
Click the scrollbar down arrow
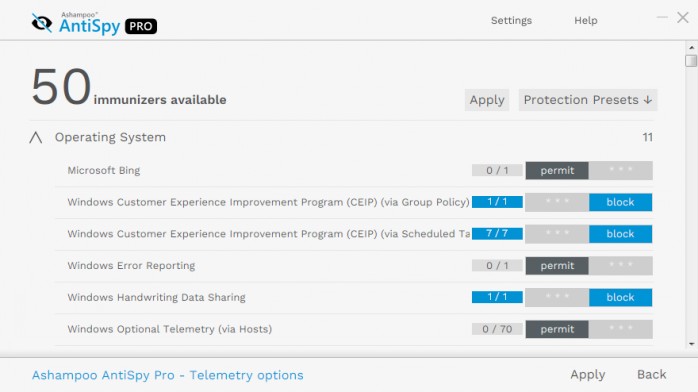click(x=691, y=344)
